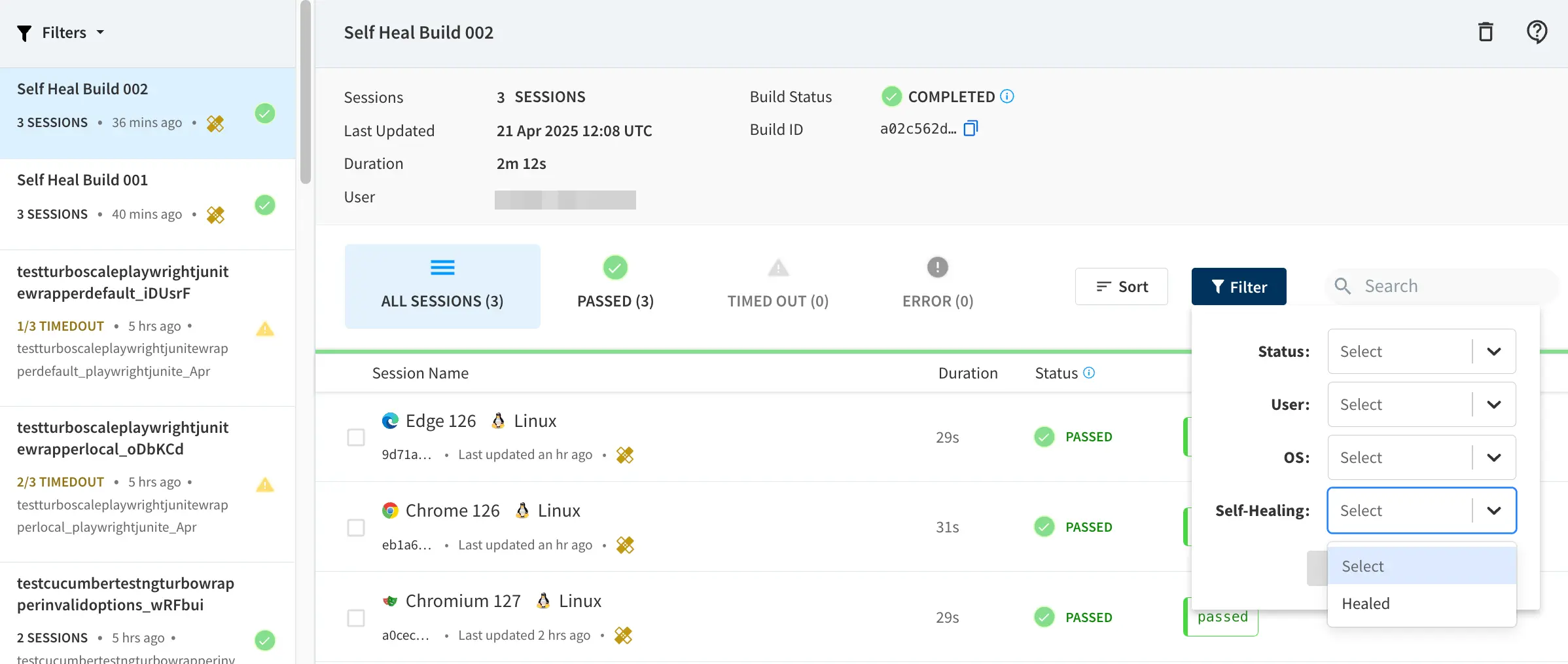Open the User filter dropdown
This screenshot has height=664, width=1568.
tap(1421, 405)
